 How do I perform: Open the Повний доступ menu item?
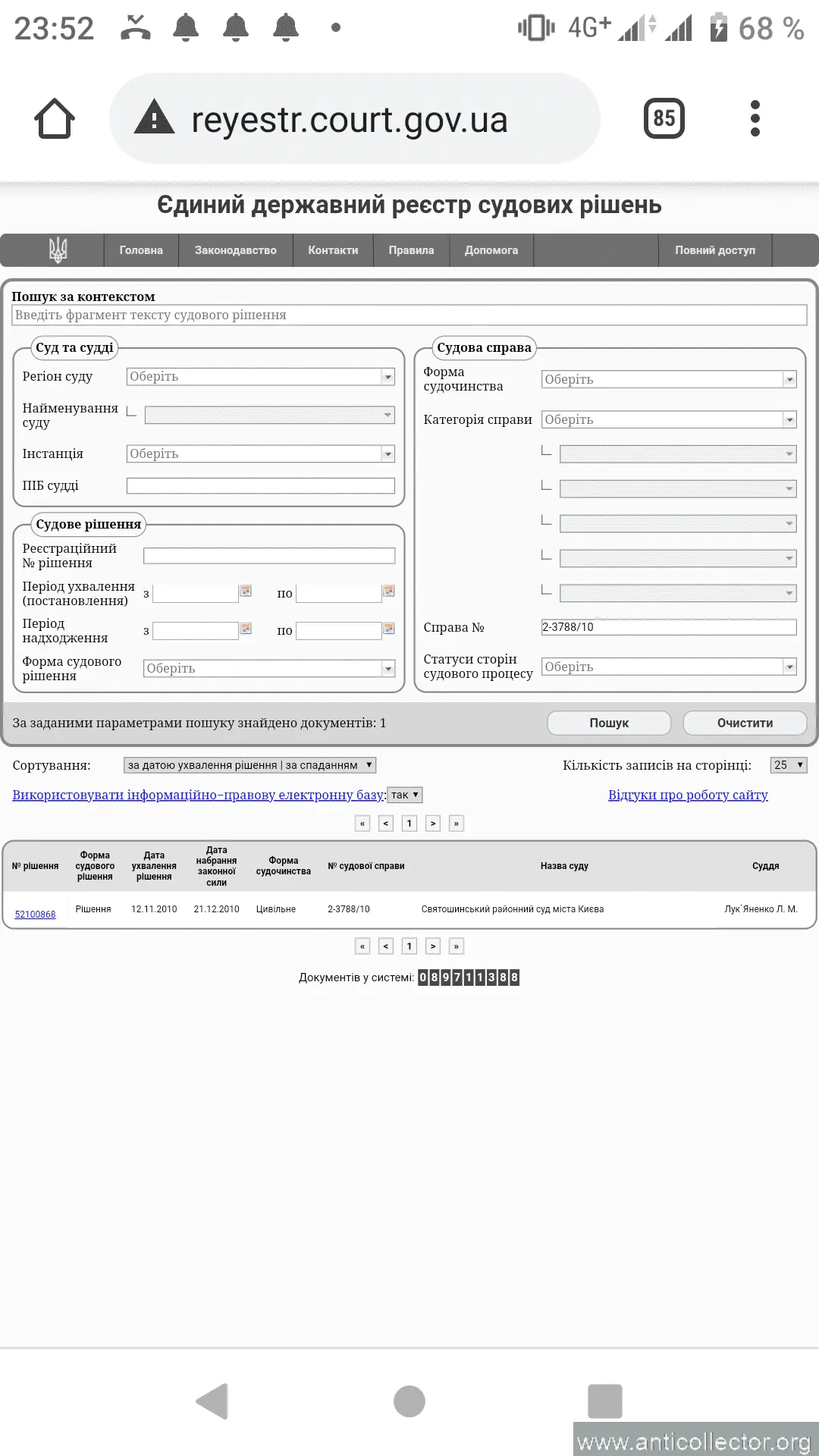(x=714, y=250)
